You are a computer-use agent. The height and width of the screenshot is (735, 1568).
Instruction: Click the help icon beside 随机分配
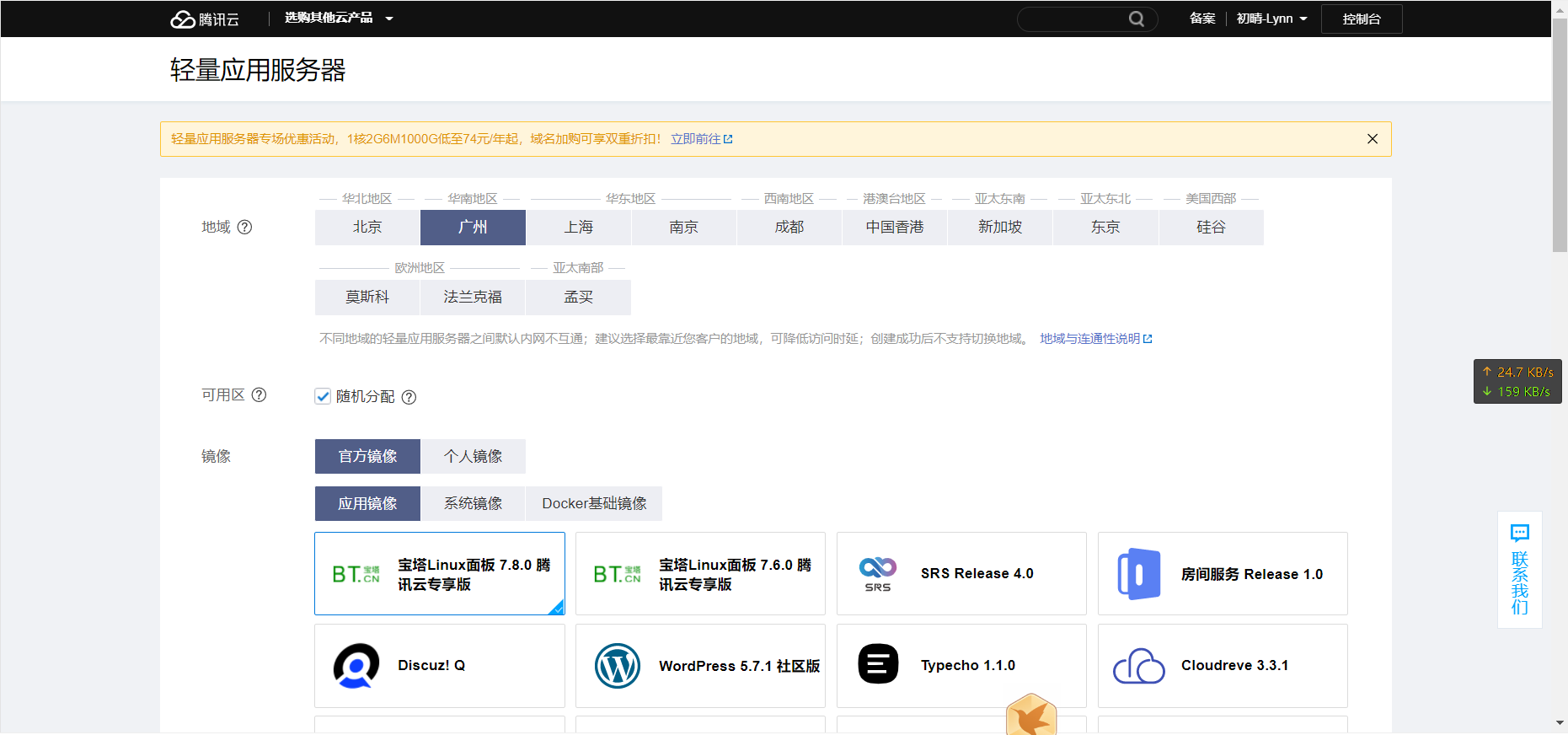409,397
